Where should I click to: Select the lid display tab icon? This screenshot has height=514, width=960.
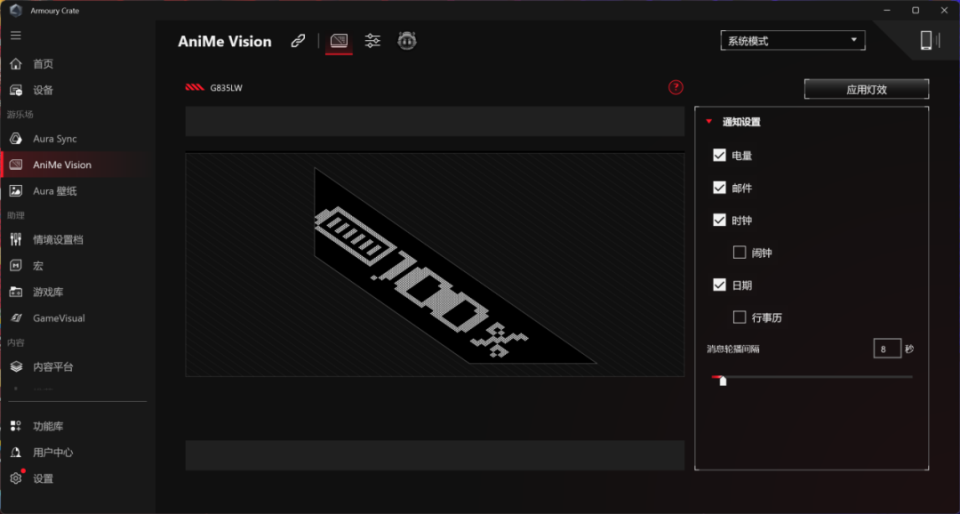pos(339,41)
